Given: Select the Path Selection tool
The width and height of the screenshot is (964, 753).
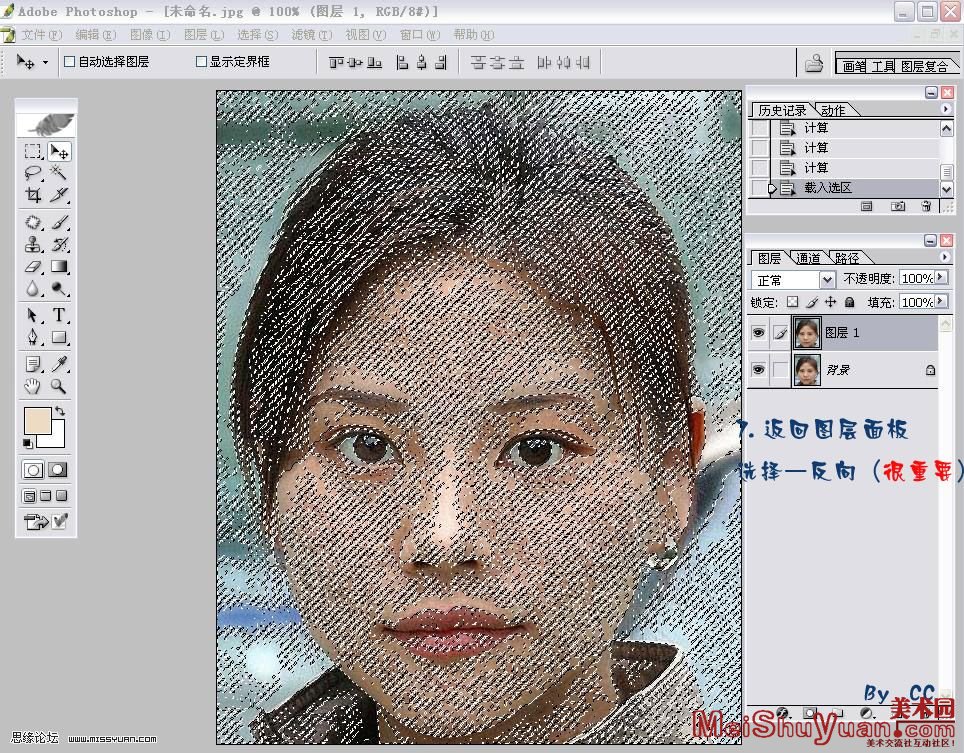Looking at the screenshot, I should coord(33,315).
